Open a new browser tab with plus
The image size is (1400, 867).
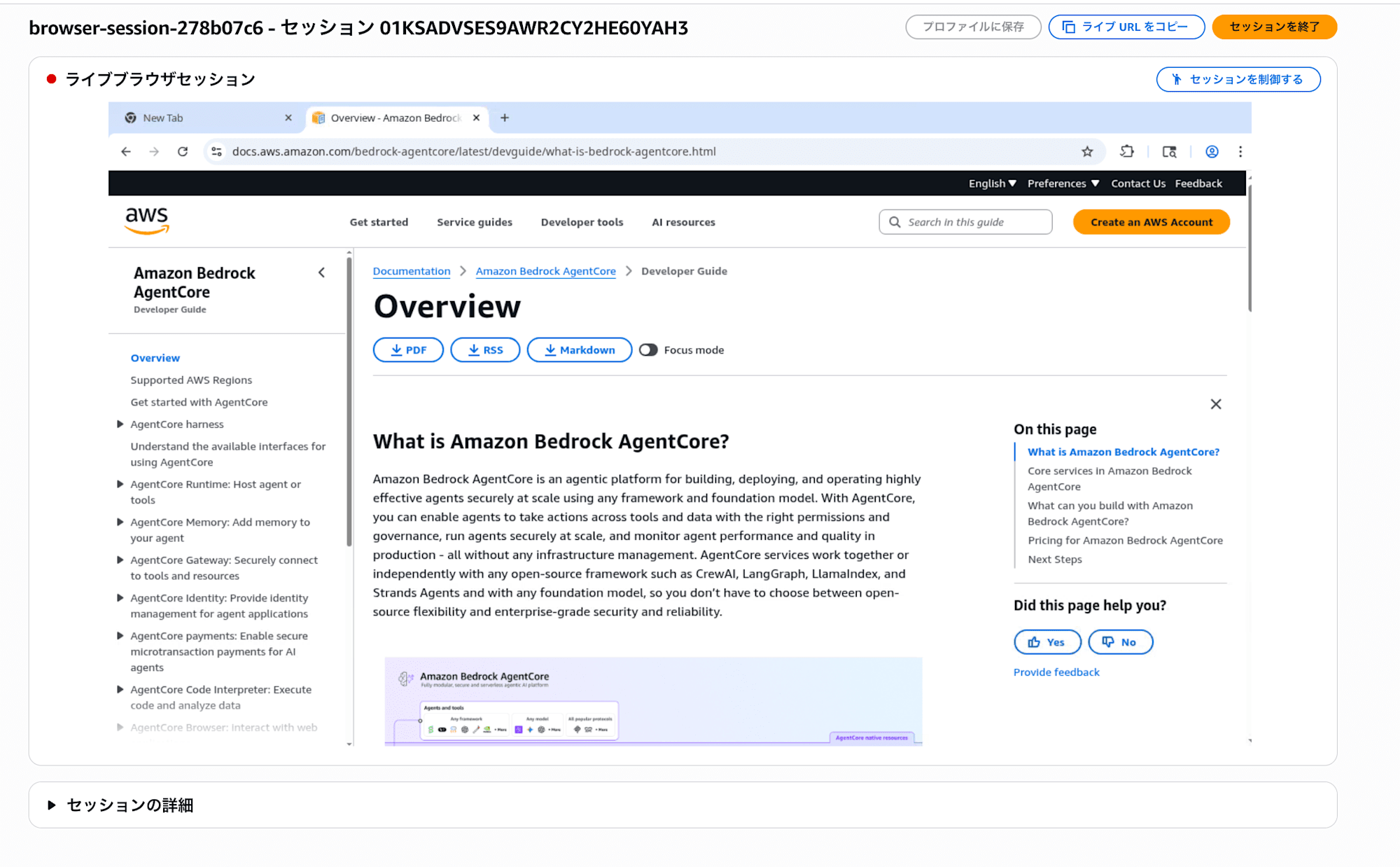[x=505, y=118]
